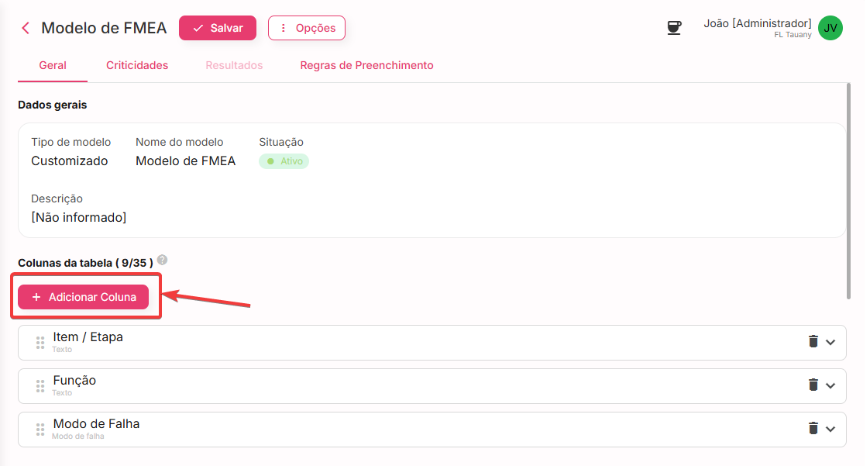Expand the Modo de Falha column details
Image resolution: width=865 pixels, height=466 pixels.
point(830,428)
